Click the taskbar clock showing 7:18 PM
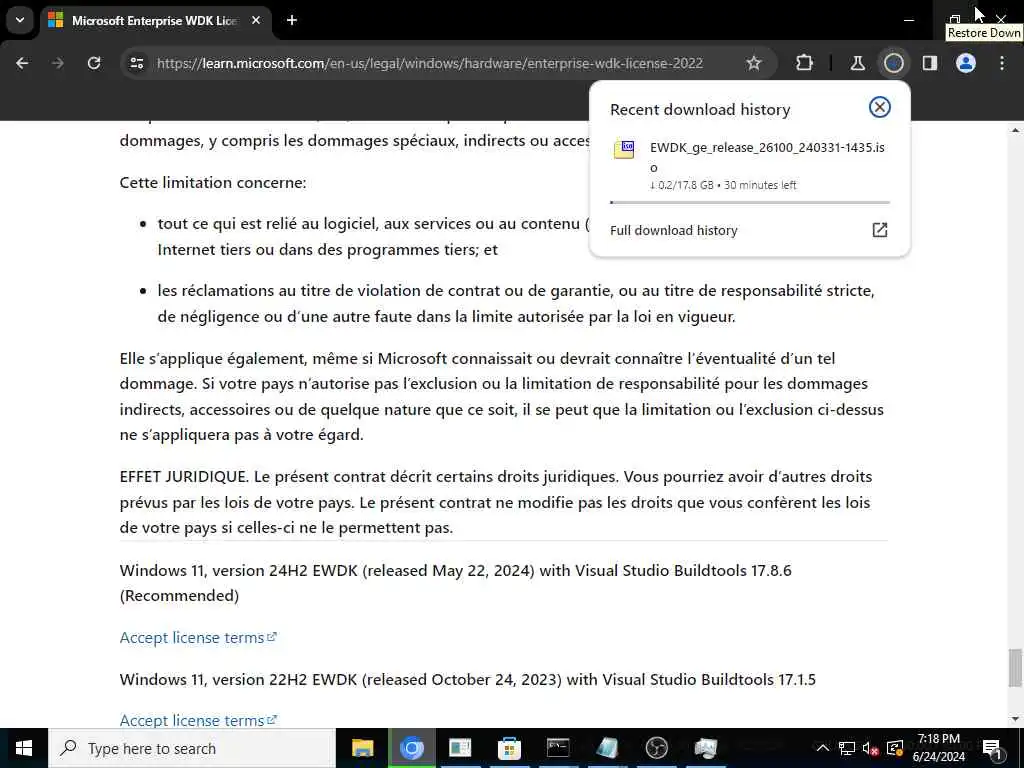 (x=938, y=748)
